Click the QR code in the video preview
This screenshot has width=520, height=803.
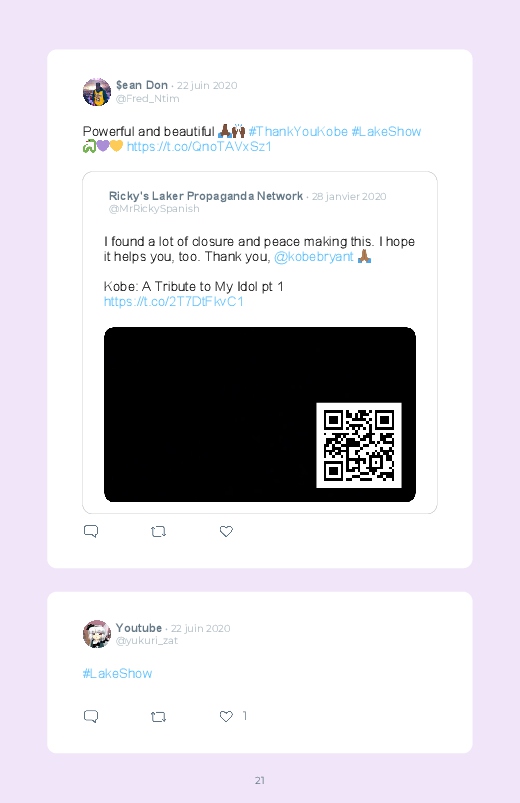tap(359, 445)
